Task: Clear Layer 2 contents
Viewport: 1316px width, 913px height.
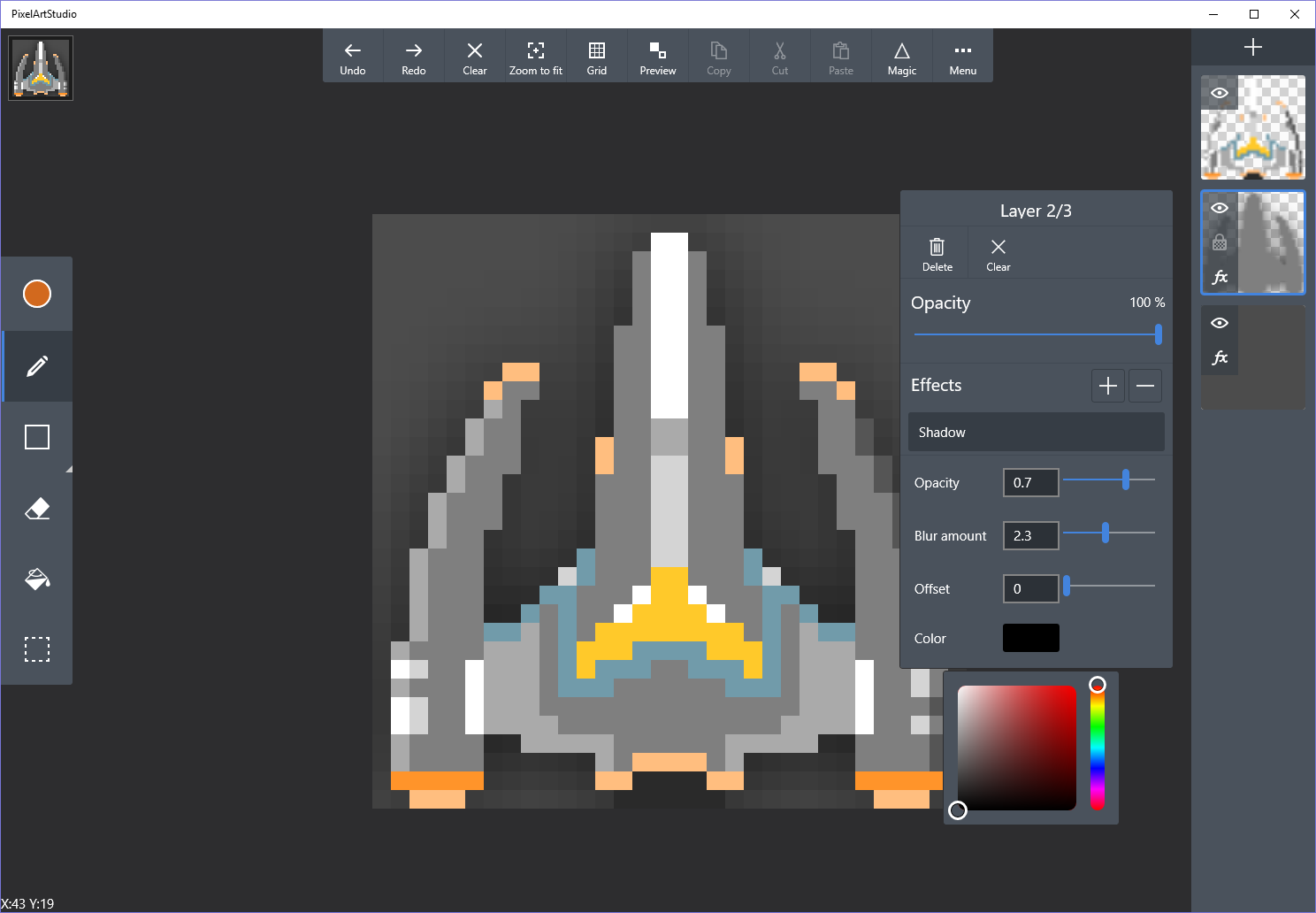Action: point(998,252)
